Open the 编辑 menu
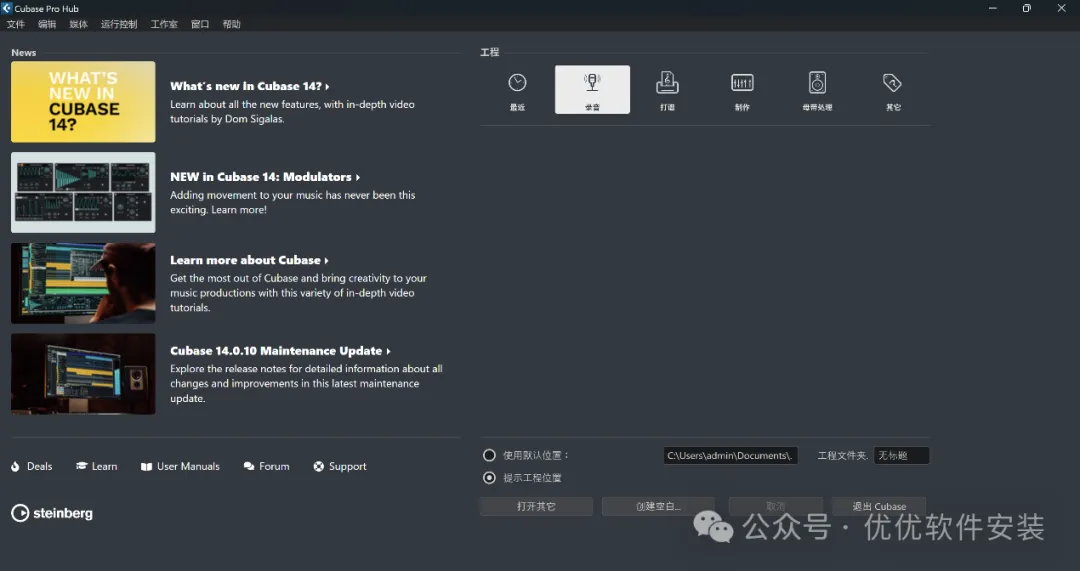This screenshot has height=571, width=1080. (47, 24)
